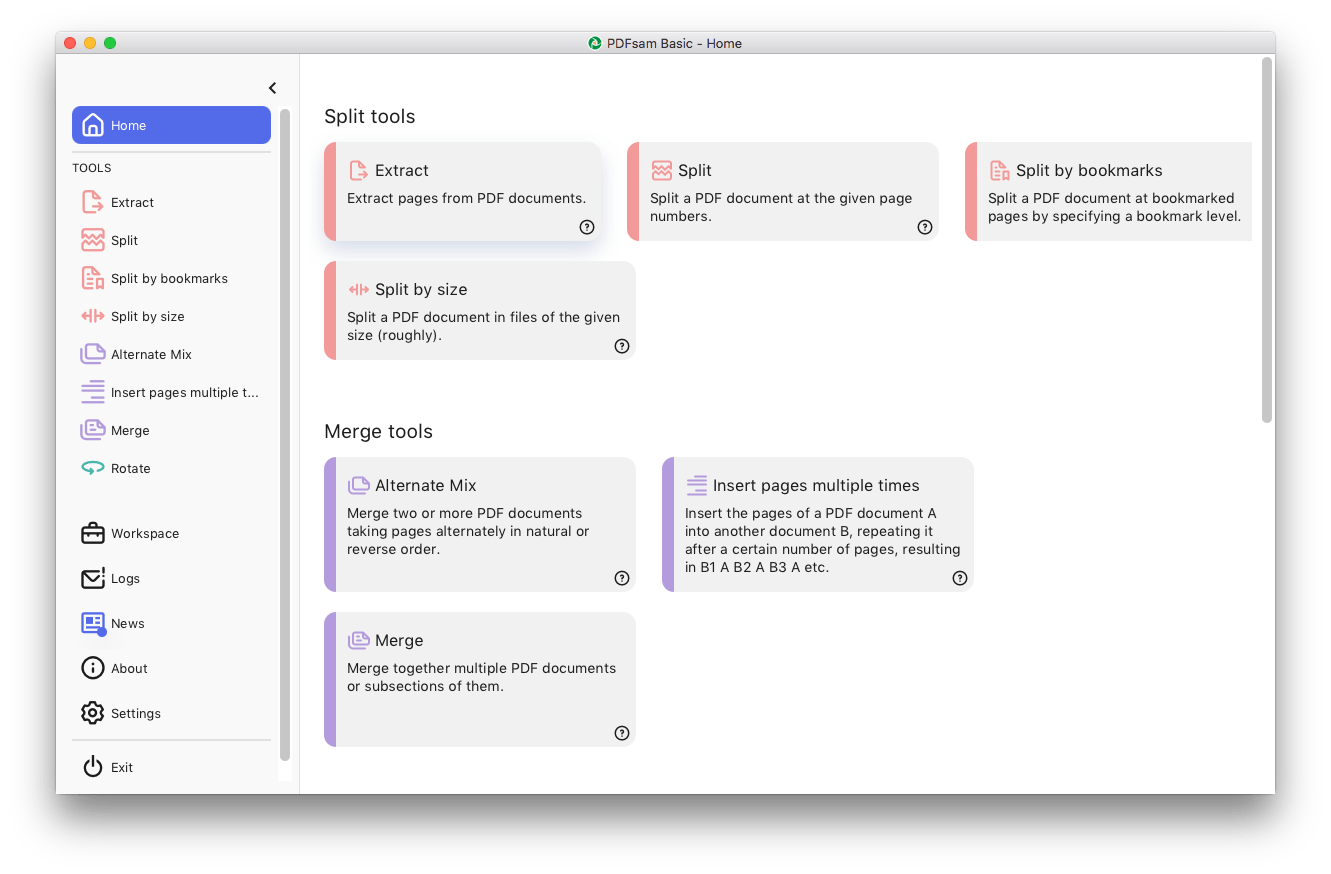Open help for the Extract card
The image size is (1331, 874).
(587, 227)
